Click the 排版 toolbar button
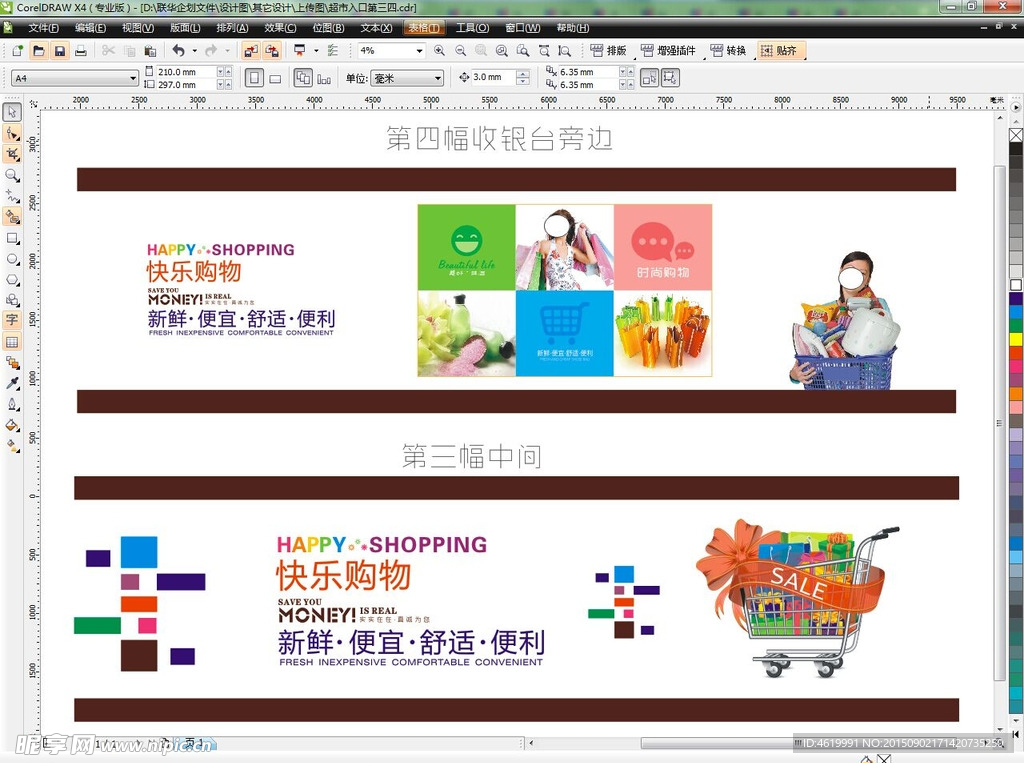The height and width of the screenshot is (763, 1024). point(608,51)
